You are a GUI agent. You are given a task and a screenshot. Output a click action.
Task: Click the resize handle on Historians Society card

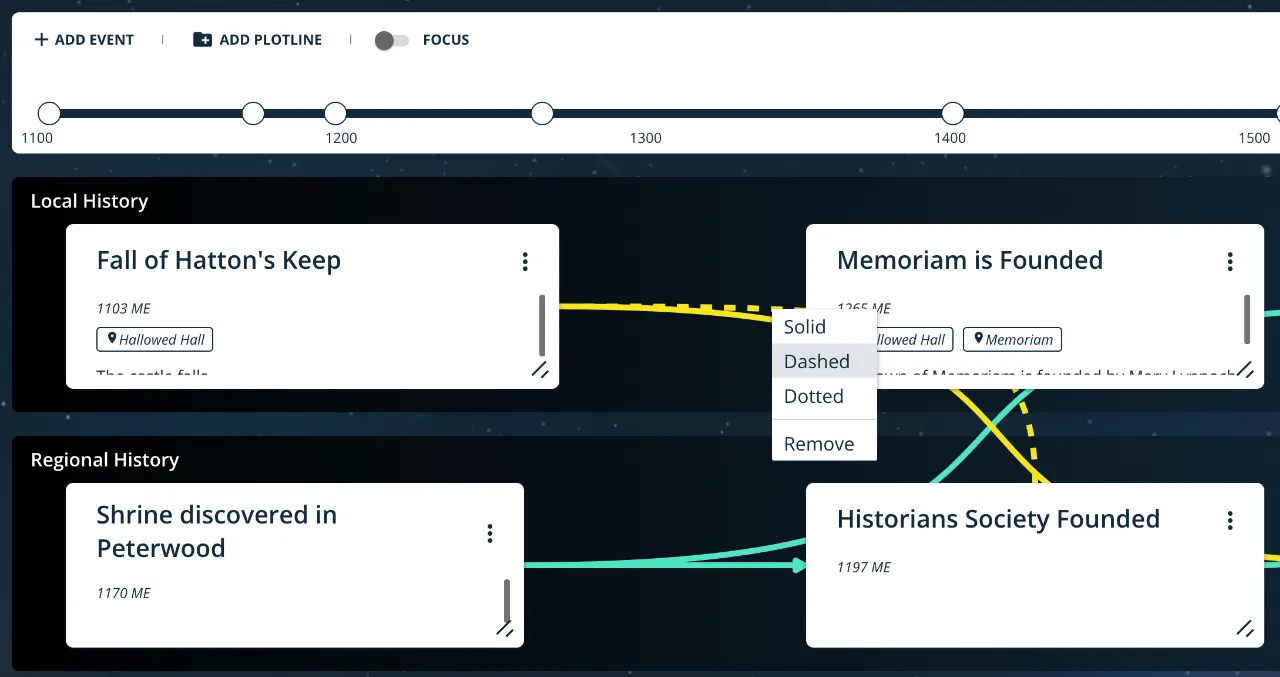click(x=1244, y=629)
